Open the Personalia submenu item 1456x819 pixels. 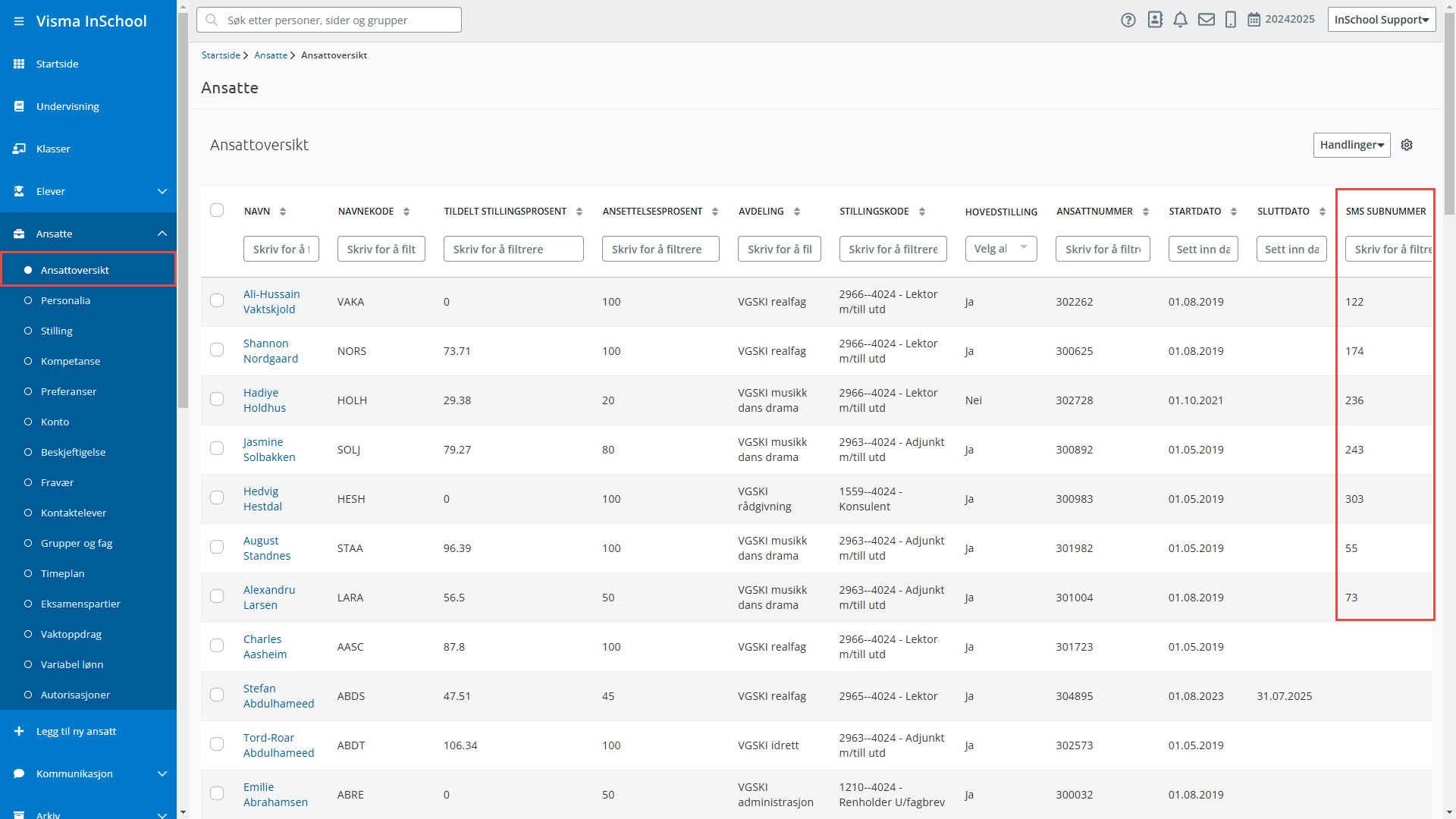point(65,300)
